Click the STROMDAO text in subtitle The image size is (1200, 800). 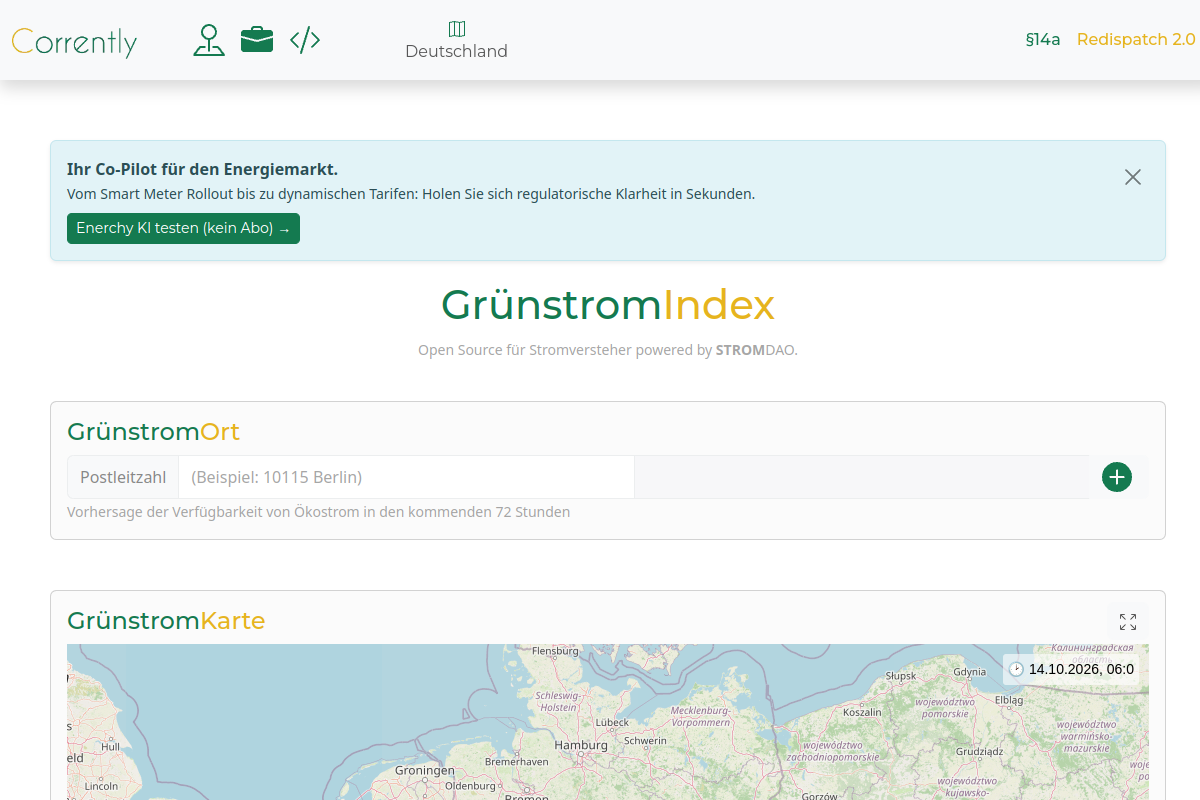pos(757,350)
